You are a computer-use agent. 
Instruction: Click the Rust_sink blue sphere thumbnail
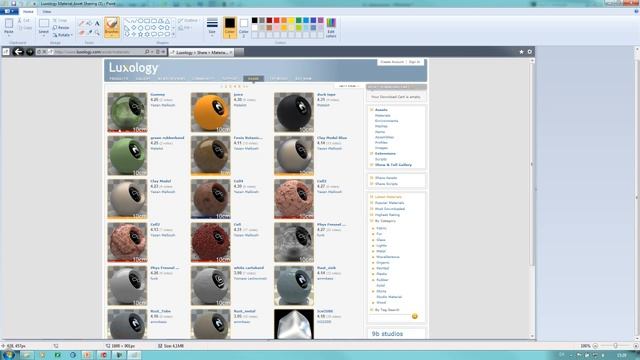coord(294,286)
